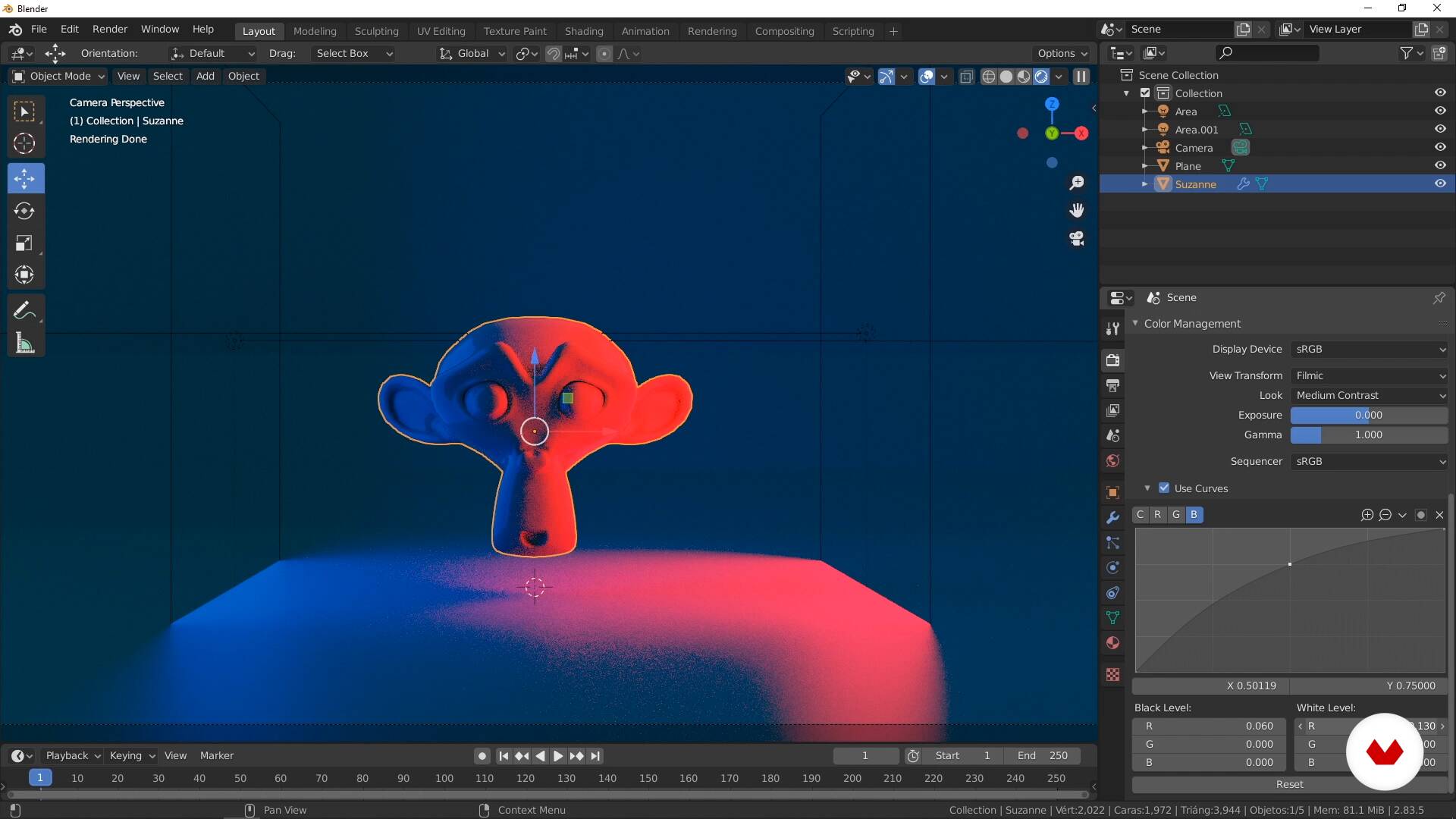This screenshot has width=1456, height=819.
Task: Open Object properties tab
Action: (x=1112, y=492)
